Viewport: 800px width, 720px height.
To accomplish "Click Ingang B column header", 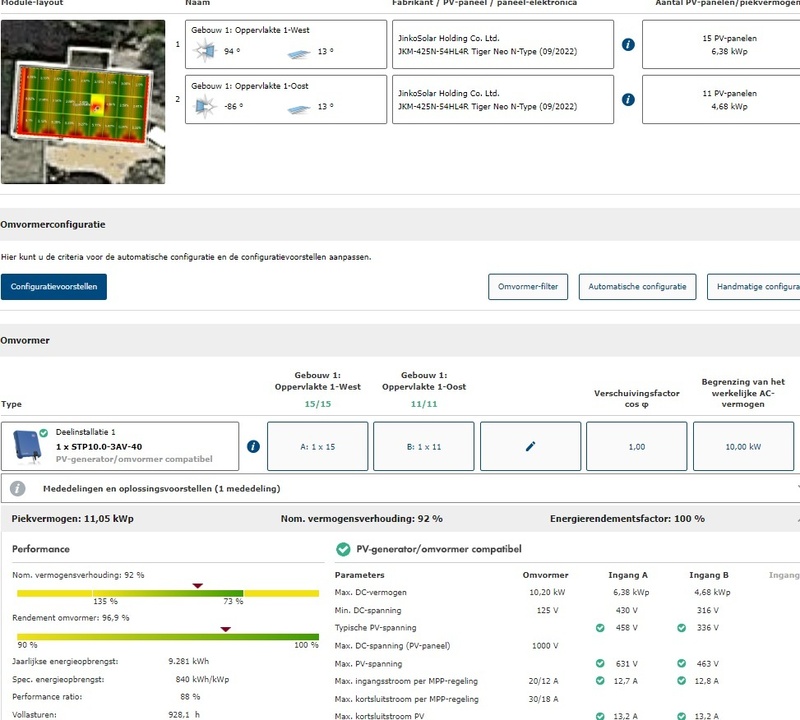I will click(x=709, y=575).
